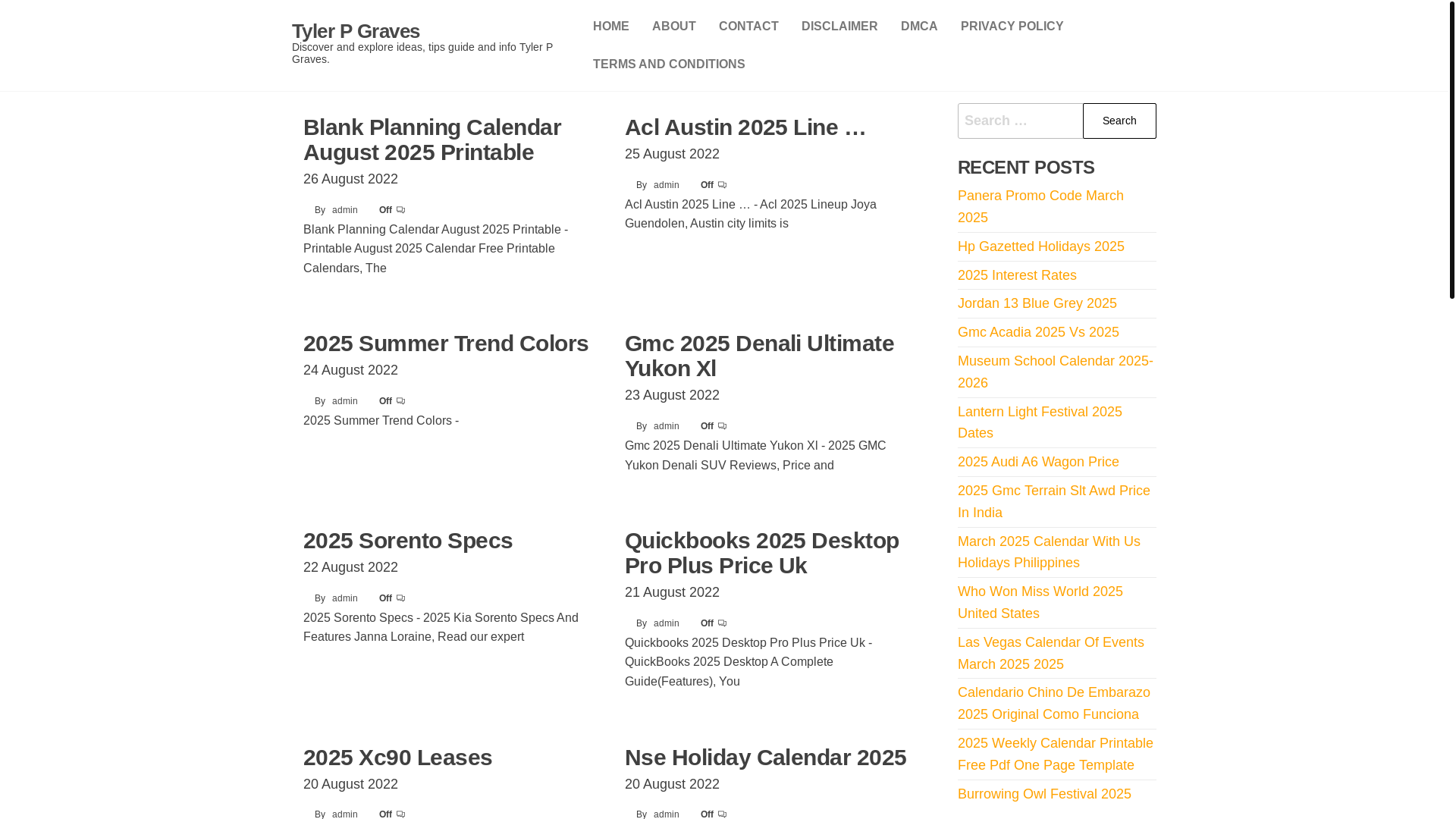Screen dimensions: 1456x819
Task: Click the Search button
Action: click(1119, 121)
